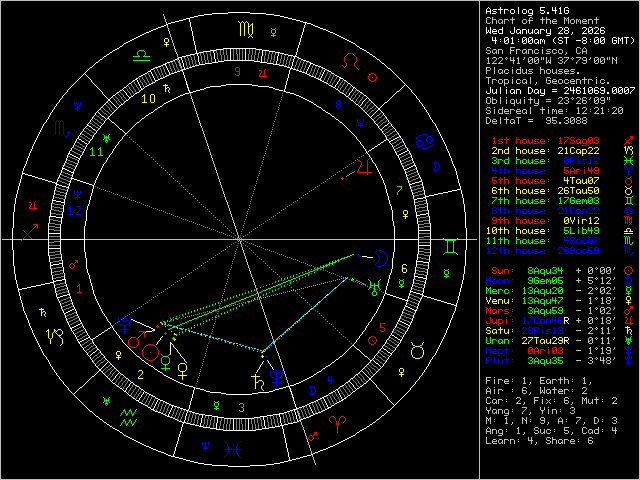
Task: Select the large blue Moon crescent inside the wheel
Action: 381,259
